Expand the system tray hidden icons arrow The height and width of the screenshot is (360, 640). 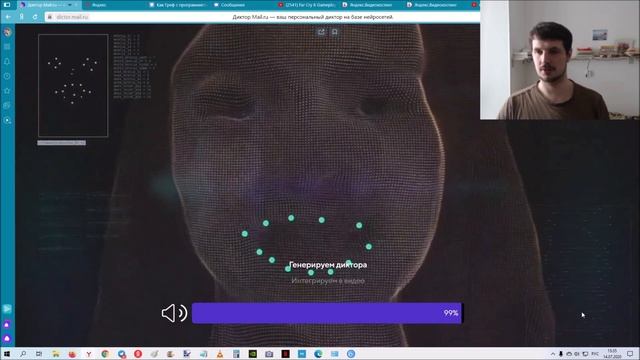[553, 354]
